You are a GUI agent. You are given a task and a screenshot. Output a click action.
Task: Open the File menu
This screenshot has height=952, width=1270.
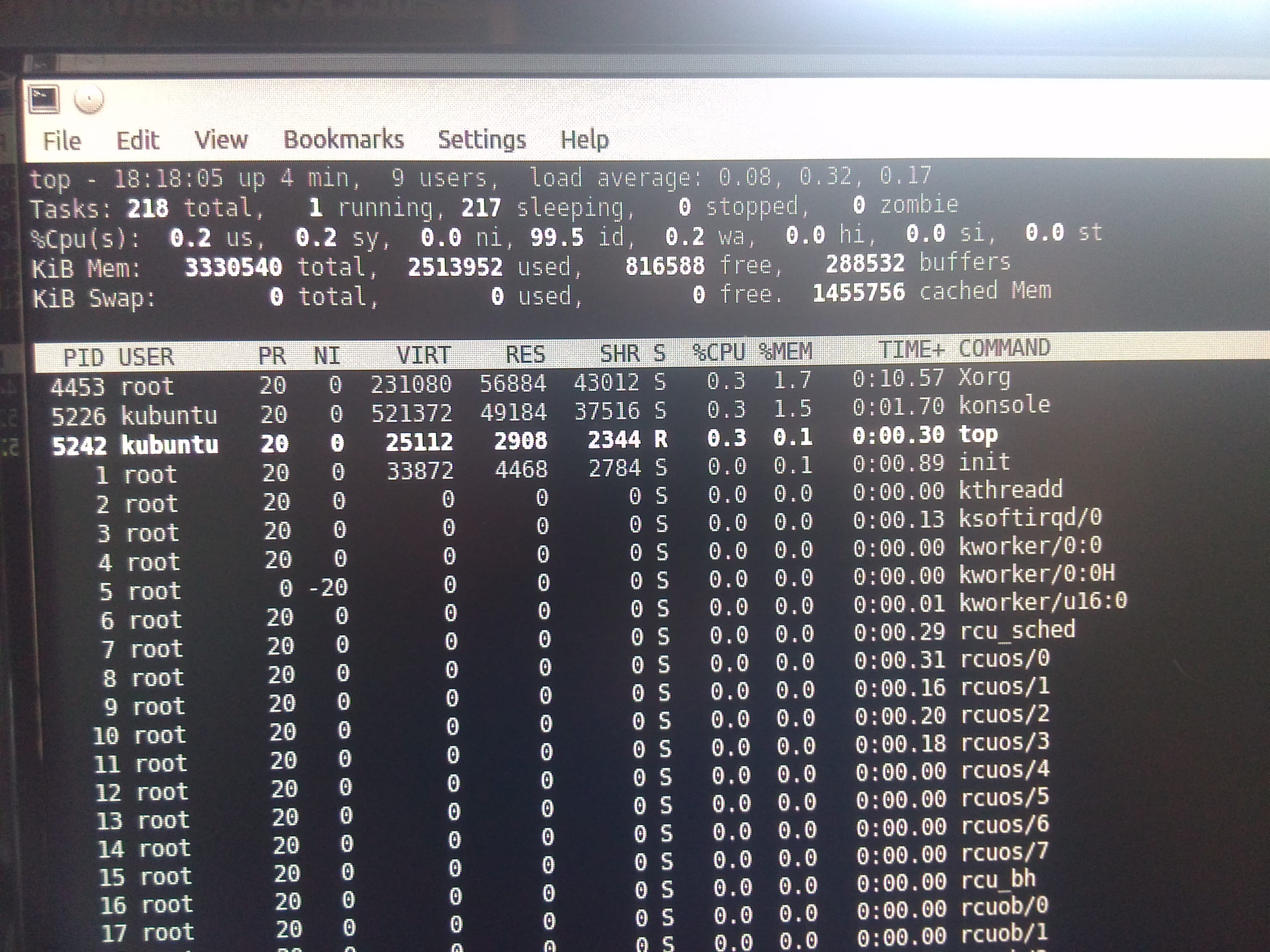pos(62,141)
